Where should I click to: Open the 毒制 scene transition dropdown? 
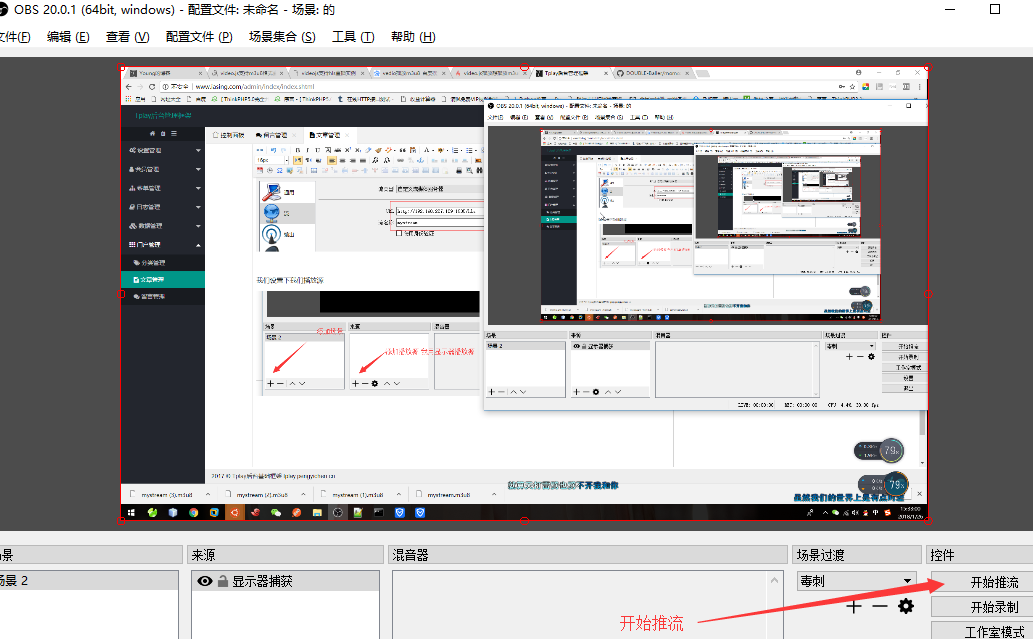(856, 581)
